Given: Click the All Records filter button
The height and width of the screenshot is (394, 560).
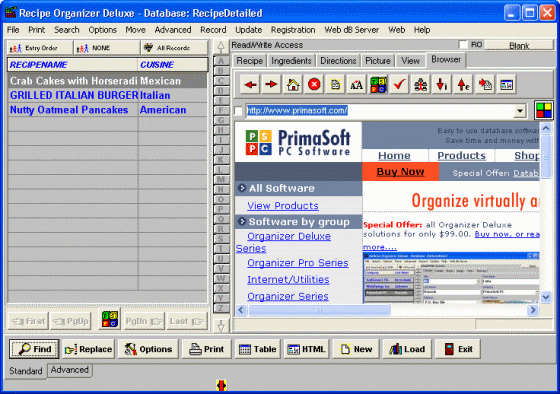Looking at the screenshot, I should tap(174, 48).
